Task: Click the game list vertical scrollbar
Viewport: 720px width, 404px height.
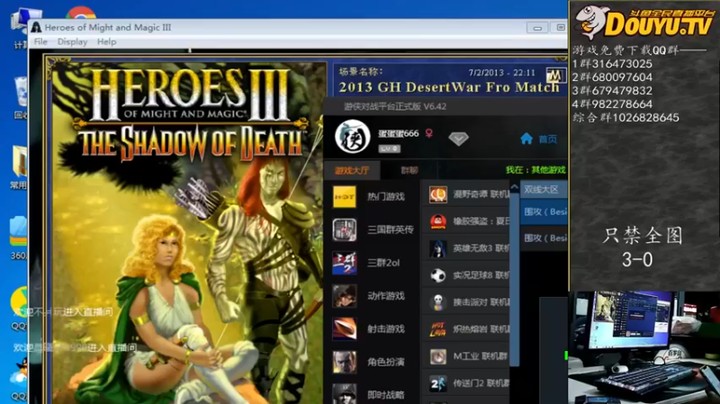Action: [x=514, y=279]
